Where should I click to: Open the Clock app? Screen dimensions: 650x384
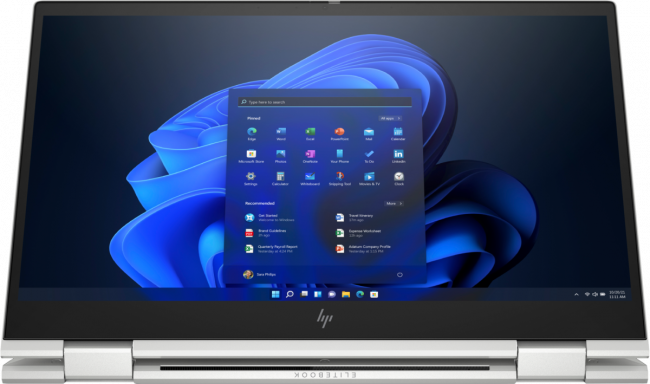pos(399,178)
